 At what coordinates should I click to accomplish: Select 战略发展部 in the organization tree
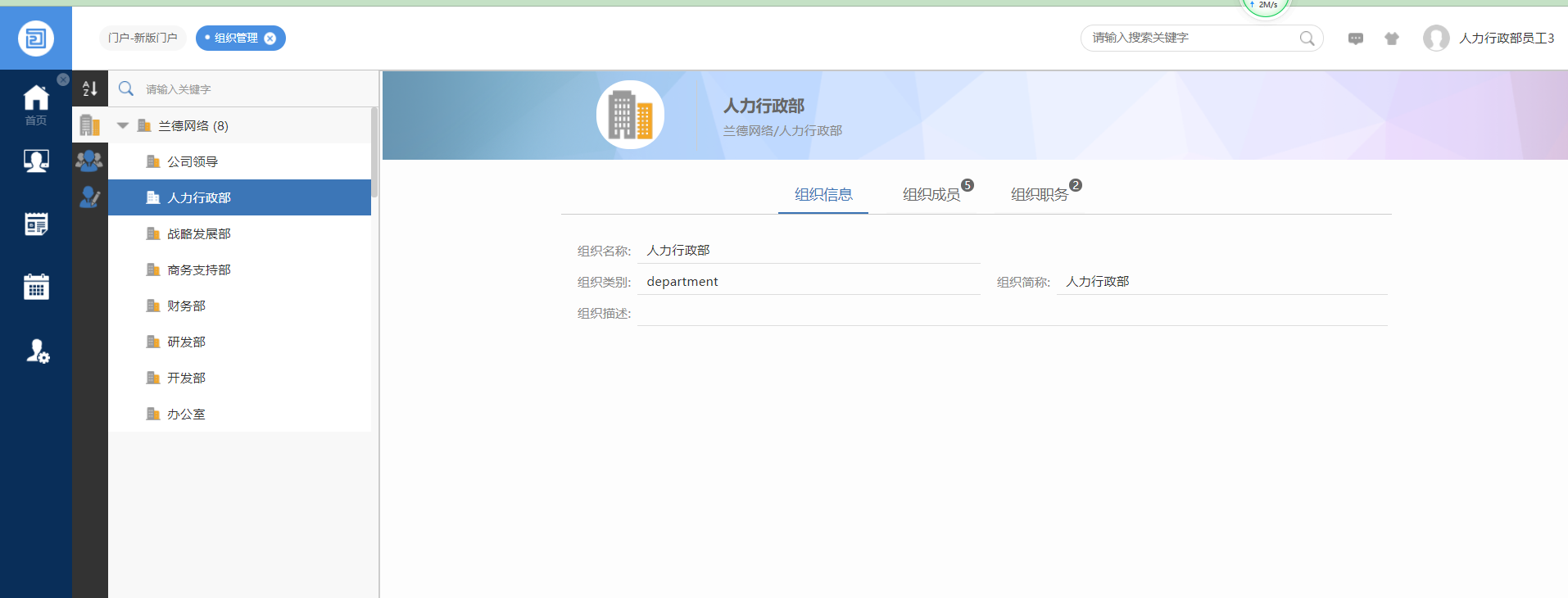[199, 233]
